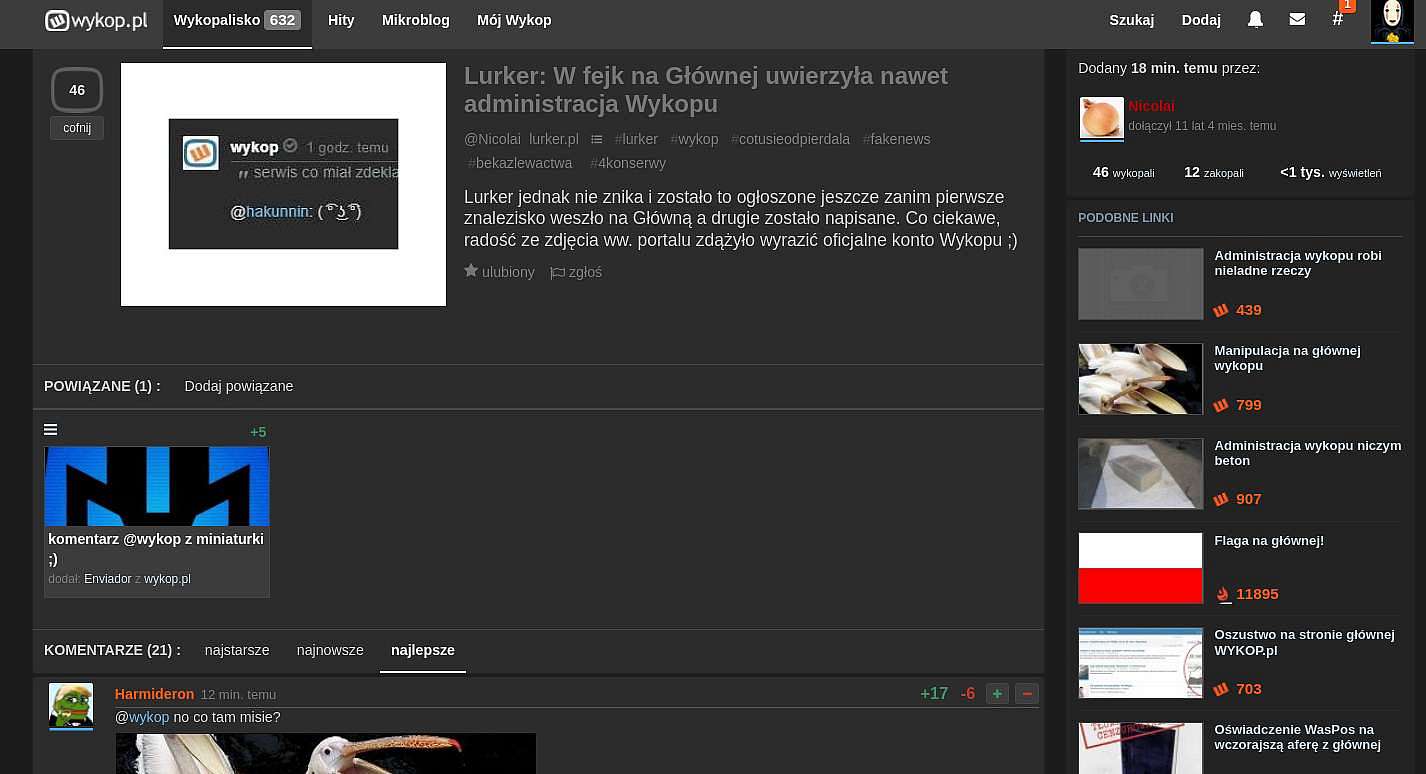Open the #fakenews tag
Screen dimensions: 1426x774
tap(896, 139)
